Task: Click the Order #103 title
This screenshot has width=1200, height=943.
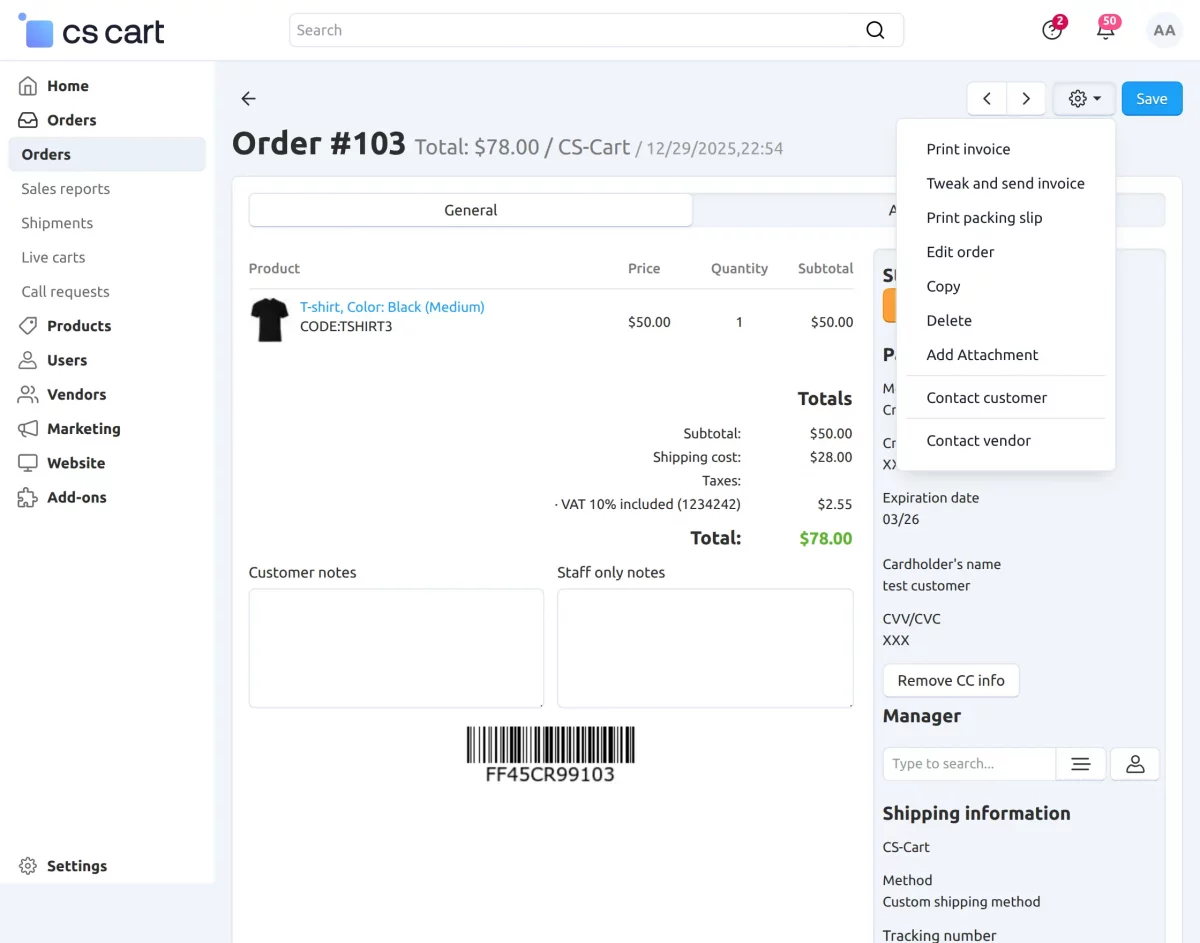Action: coord(319,144)
